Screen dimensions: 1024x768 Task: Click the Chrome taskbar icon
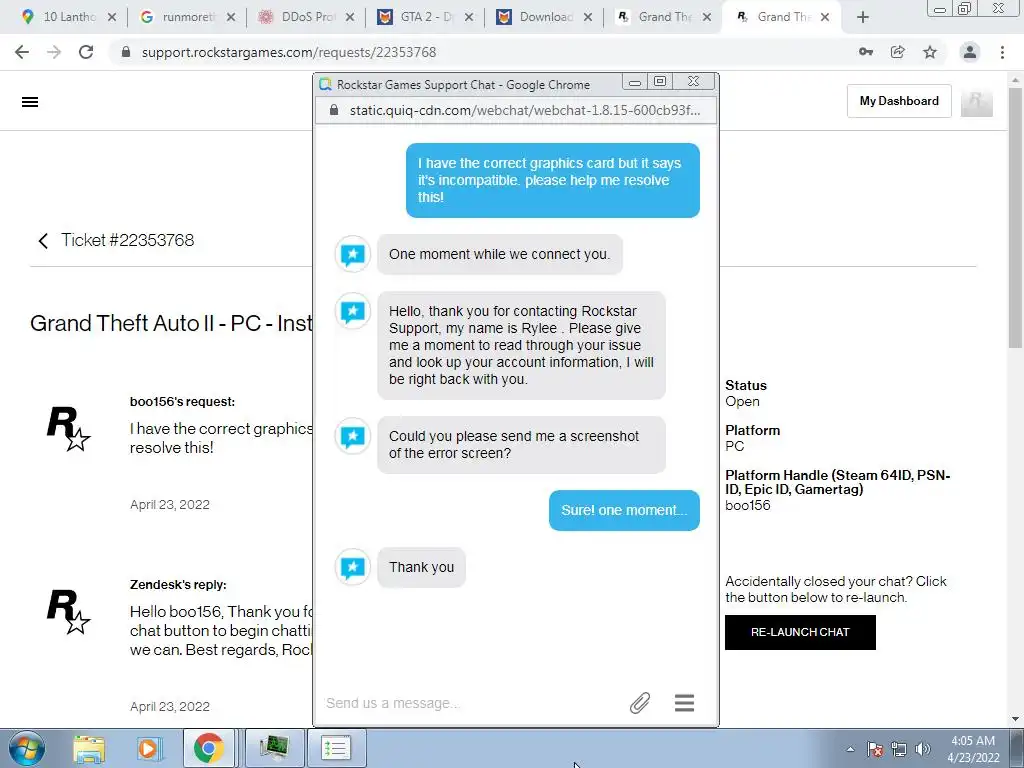click(208, 748)
